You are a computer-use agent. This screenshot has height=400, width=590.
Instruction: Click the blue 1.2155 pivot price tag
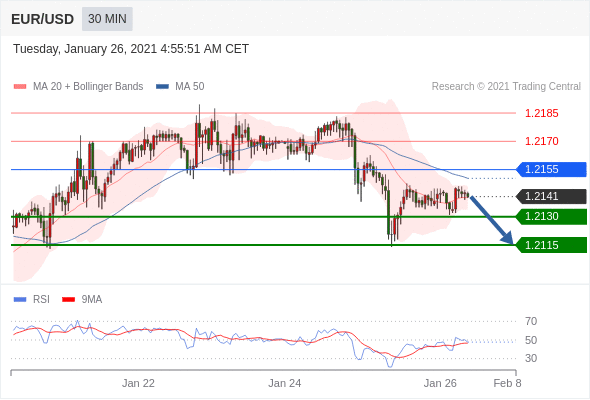click(551, 169)
